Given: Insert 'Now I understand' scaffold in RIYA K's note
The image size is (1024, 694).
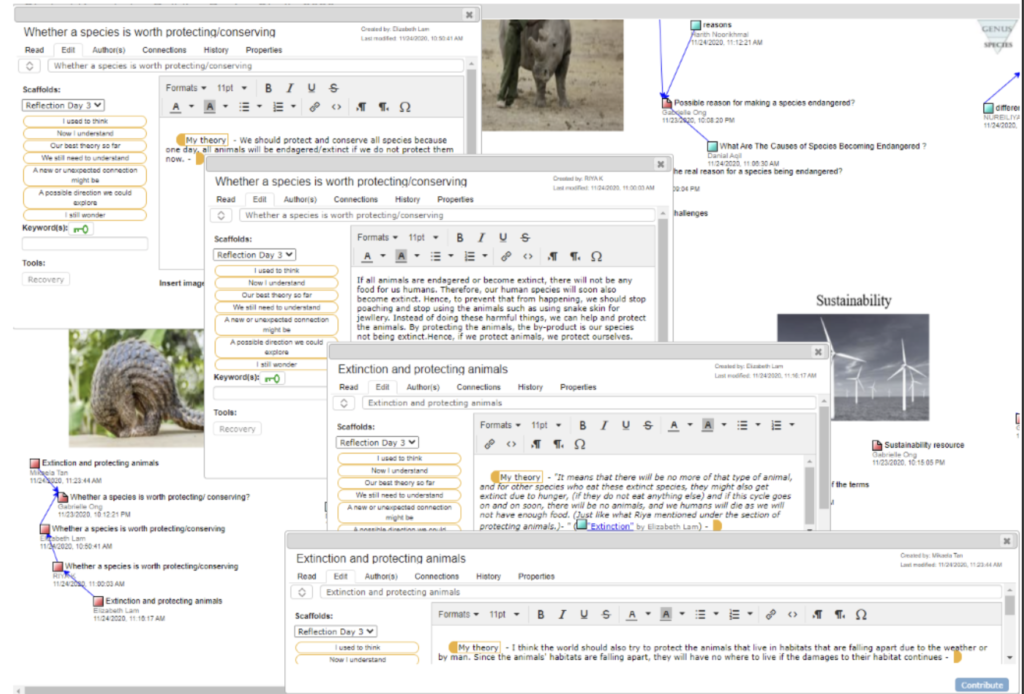Looking at the screenshot, I should pyautogui.click(x=276, y=283).
